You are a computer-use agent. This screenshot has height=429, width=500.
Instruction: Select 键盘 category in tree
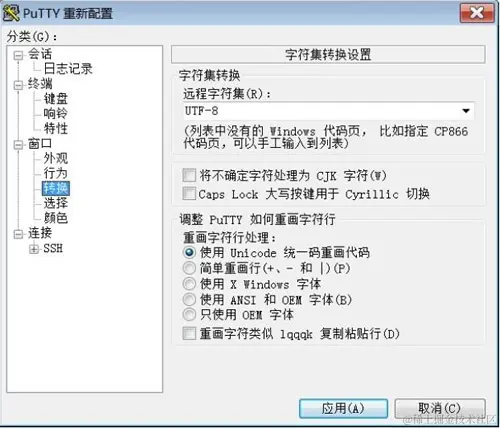[x=56, y=99]
